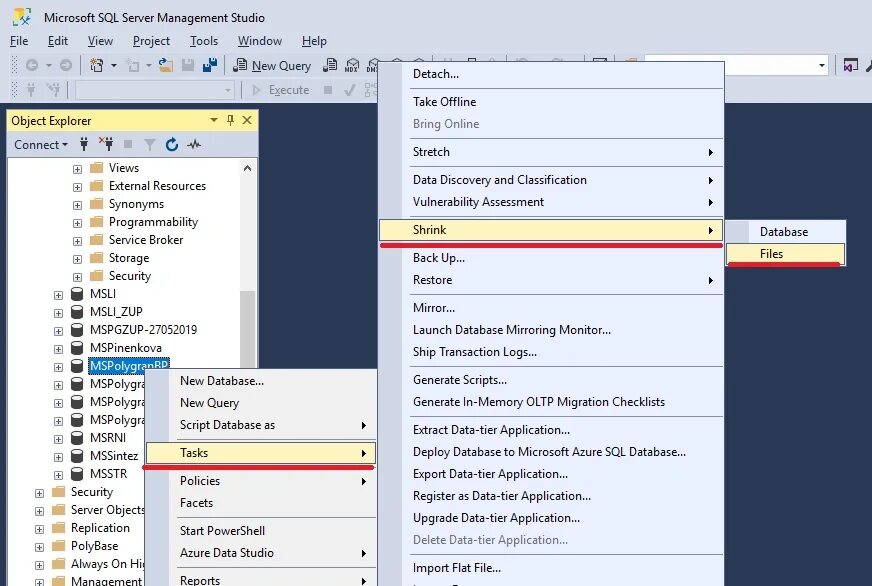Click the change connection icon in SQL toolbar
Image resolution: width=872 pixels, height=586 pixels.
53,90
